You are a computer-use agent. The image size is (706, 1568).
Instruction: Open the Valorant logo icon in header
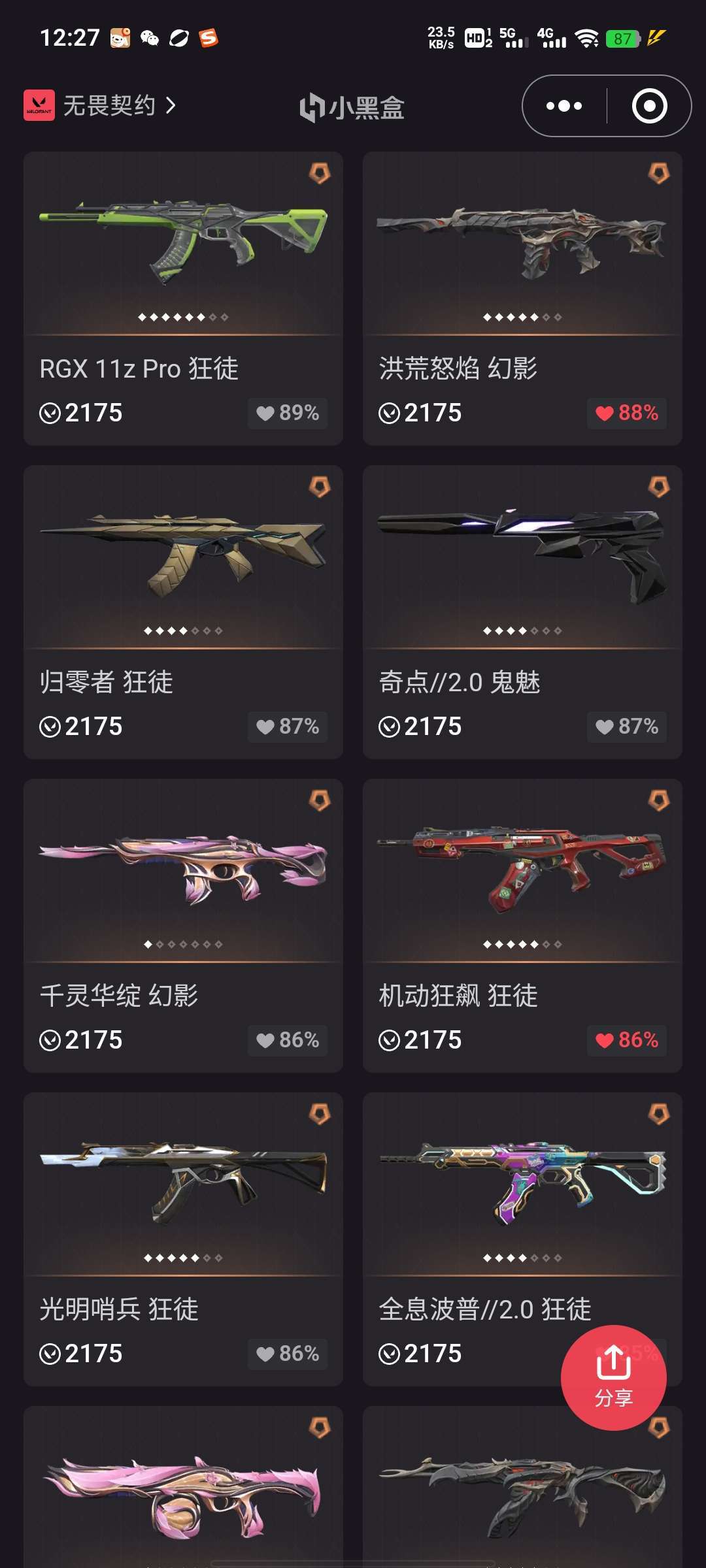39,105
